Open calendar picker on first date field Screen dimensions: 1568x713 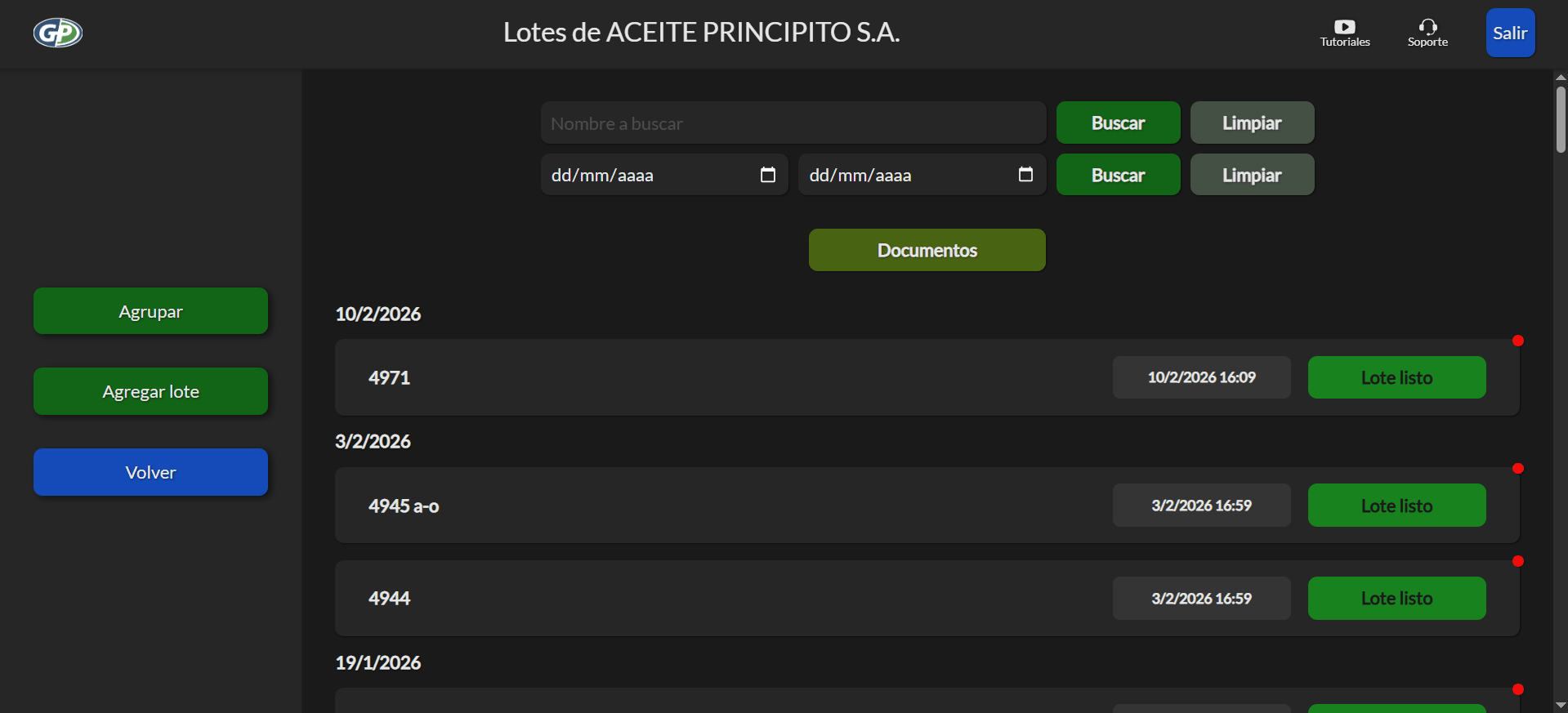pyautogui.click(x=767, y=175)
